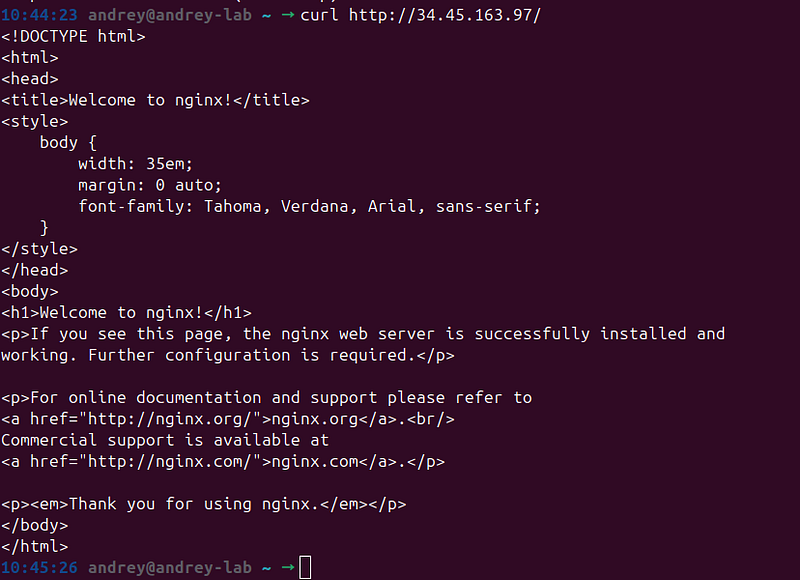
Task: Click the closing </html> tag line
Action: [35, 546]
